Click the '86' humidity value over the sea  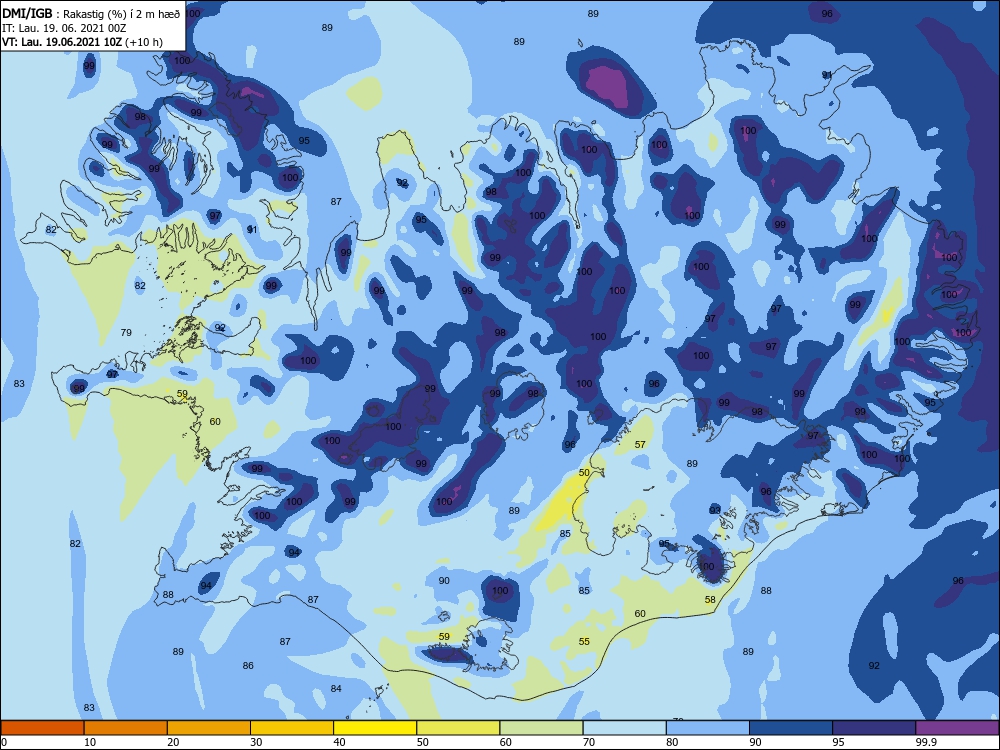pyautogui.click(x=248, y=665)
